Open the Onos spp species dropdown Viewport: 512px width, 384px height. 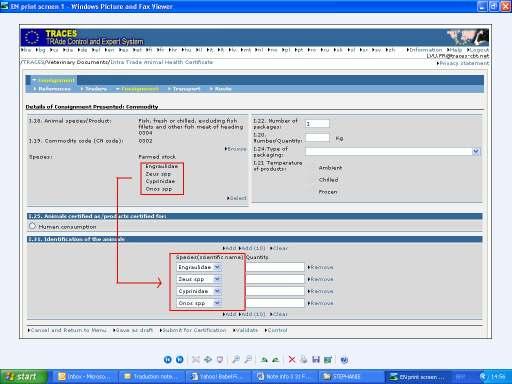pos(217,303)
